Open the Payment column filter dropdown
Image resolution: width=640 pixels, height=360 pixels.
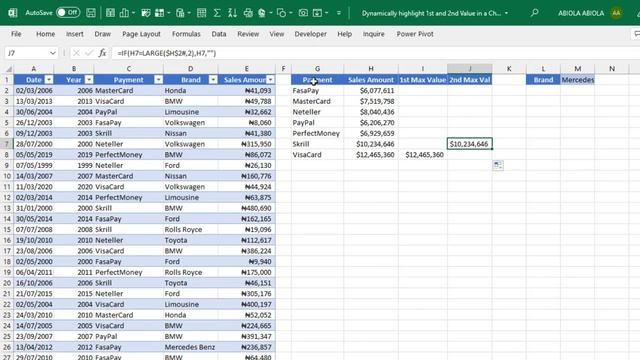point(158,80)
